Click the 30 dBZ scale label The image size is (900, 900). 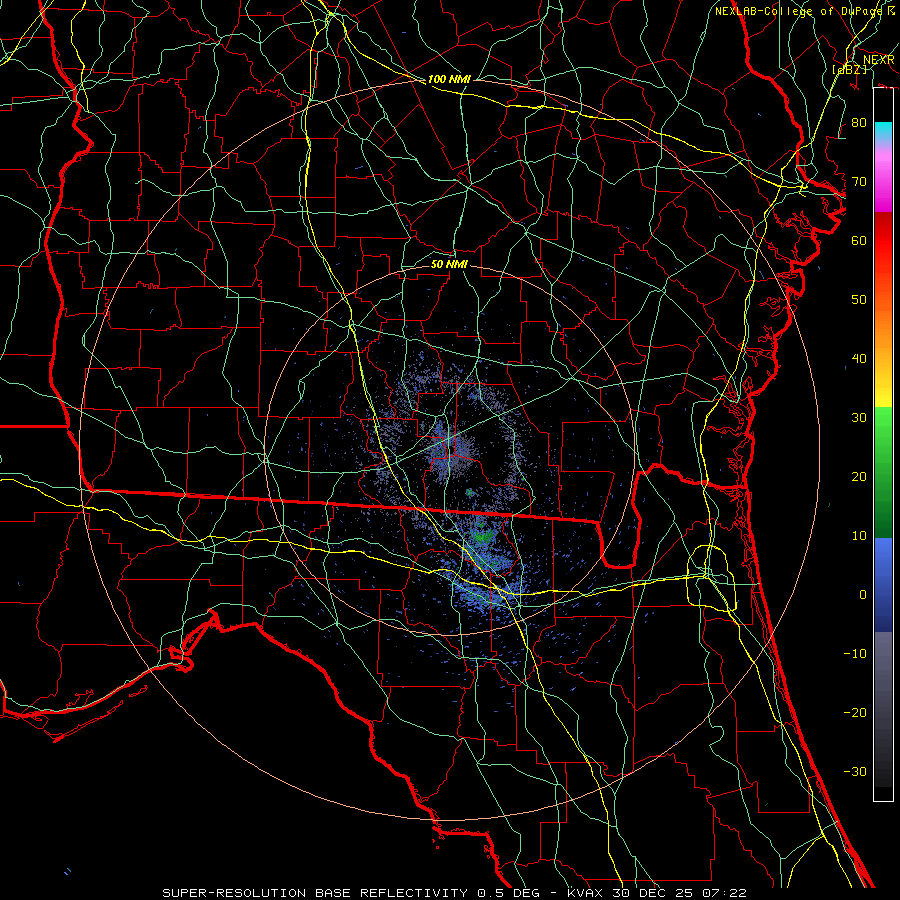(x=859, y=418)
